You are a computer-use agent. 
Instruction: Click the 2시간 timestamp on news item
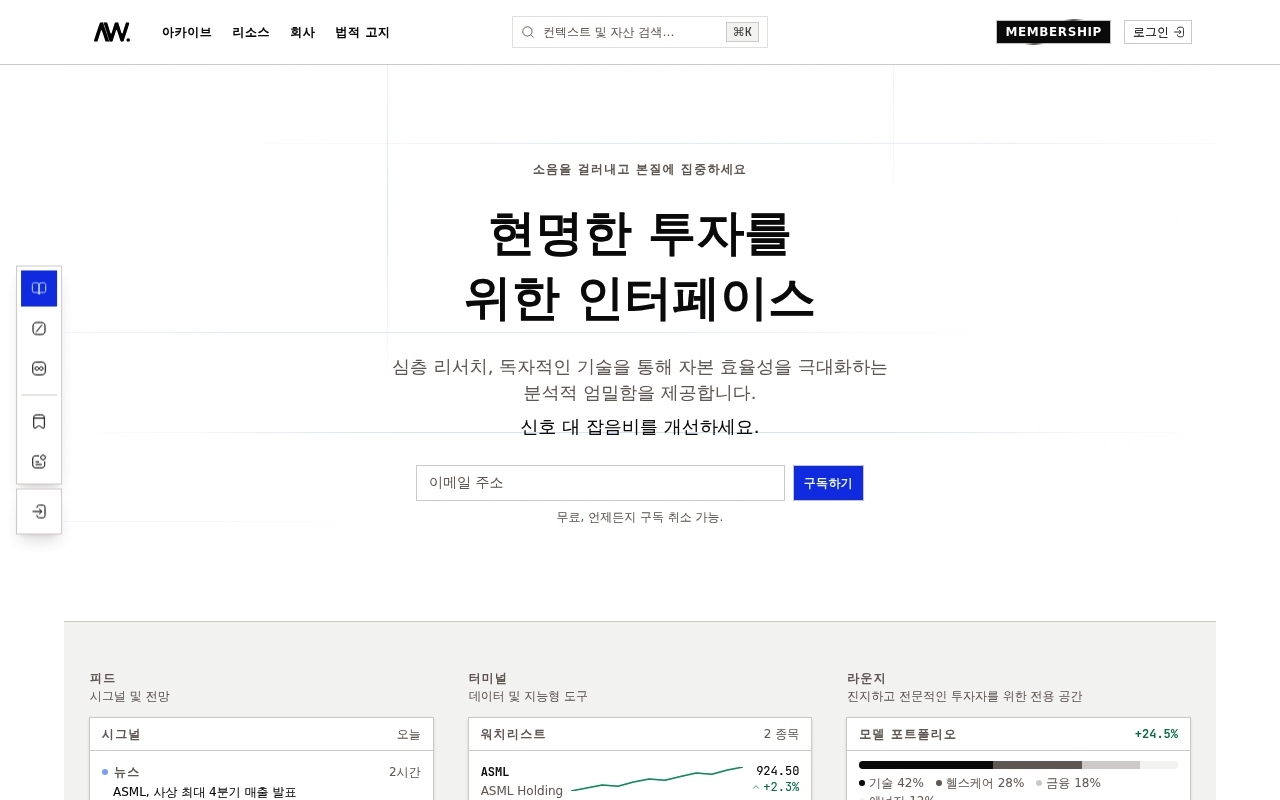pos(405,772)
